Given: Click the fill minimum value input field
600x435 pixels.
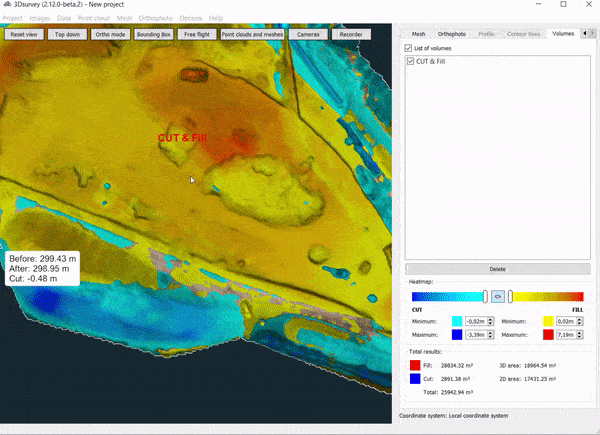Looking at the screenshot, I should (563, 320).
